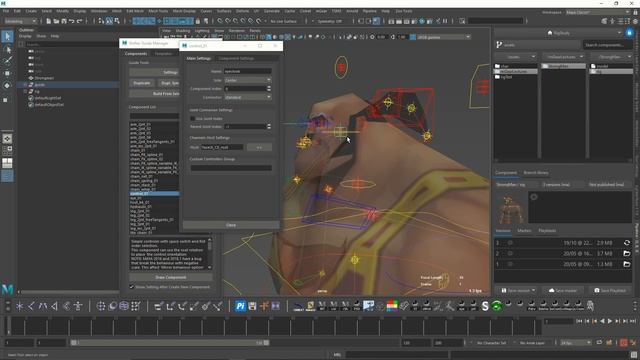Open the third filter dropdown in asset panel
The height and width of the screenshot is (360, 640).
(611, 57)
